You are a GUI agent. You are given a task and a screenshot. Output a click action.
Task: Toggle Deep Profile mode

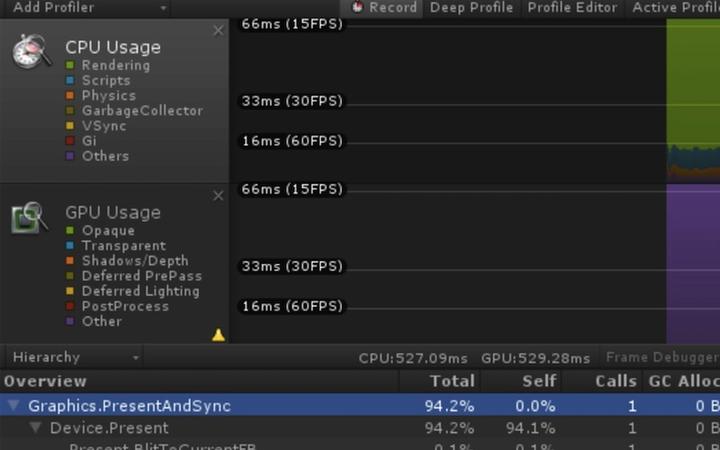click(x=471, y=8)
